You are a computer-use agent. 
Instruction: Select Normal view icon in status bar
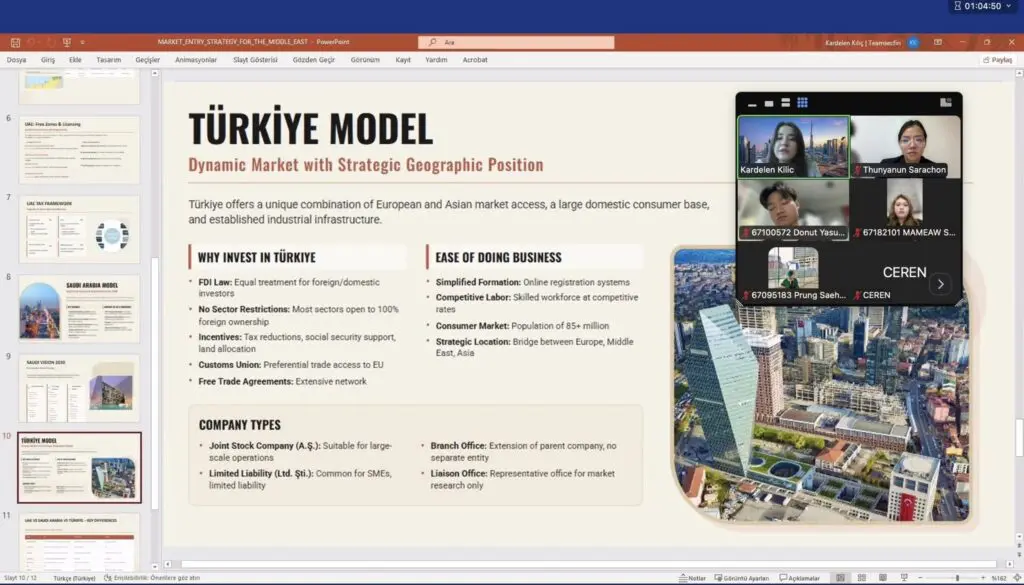coord(839,578)
